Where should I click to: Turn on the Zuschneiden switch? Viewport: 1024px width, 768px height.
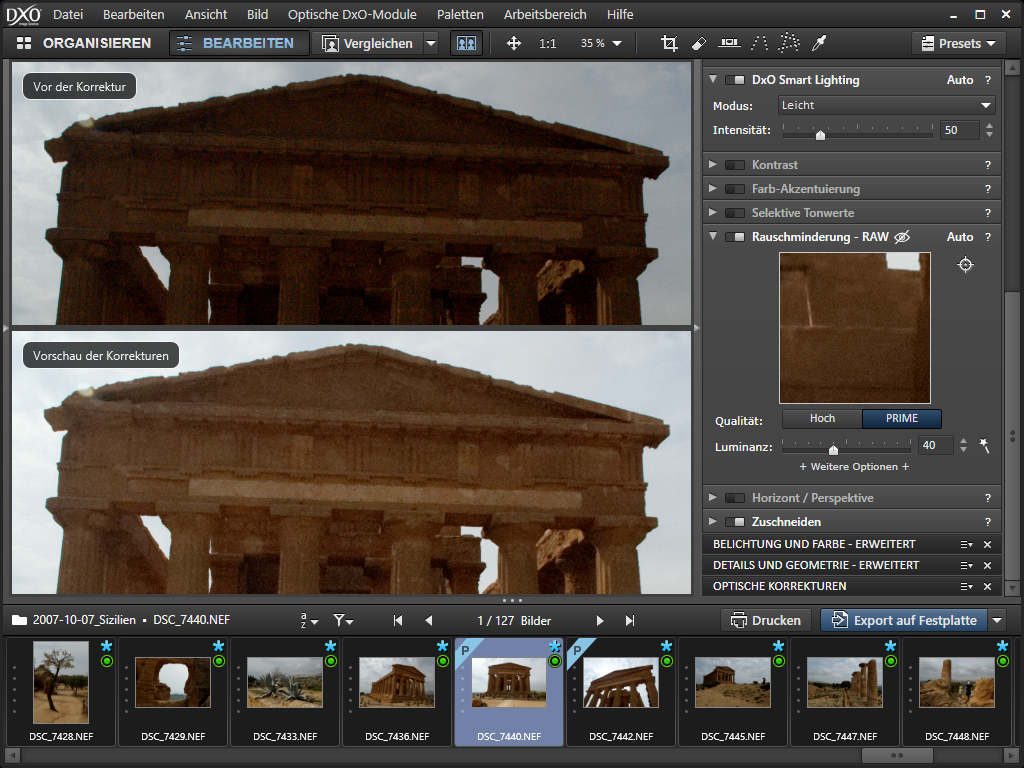pos(735,522)
